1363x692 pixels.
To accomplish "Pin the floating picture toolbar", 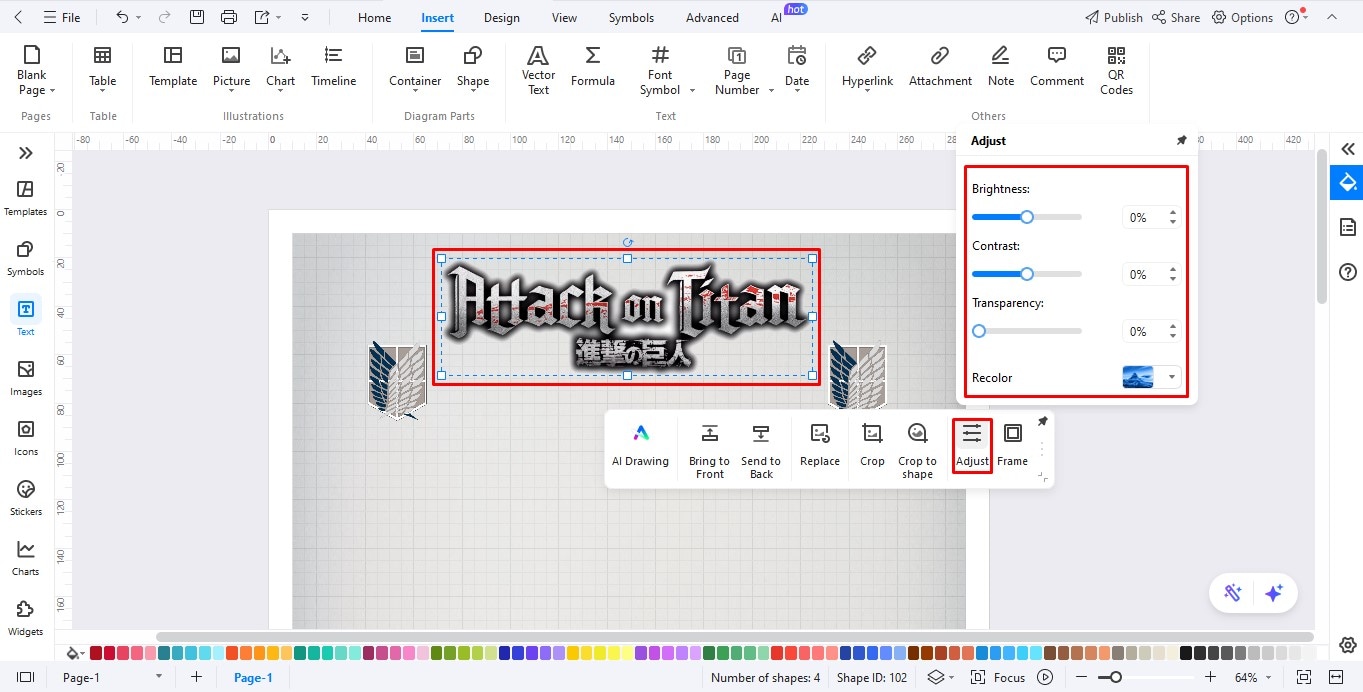I will 1043,421.
